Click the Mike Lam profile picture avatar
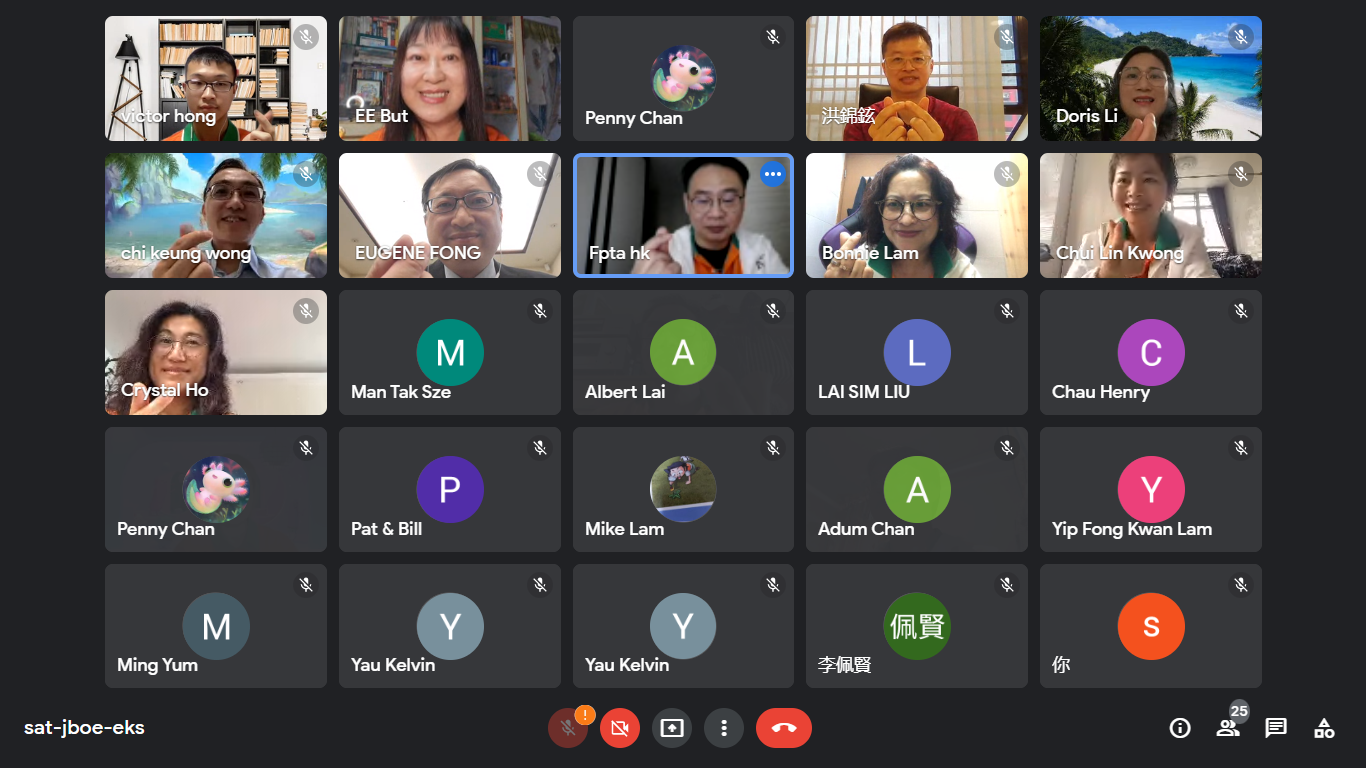The image size is (1366, 768). click(683, 489)
